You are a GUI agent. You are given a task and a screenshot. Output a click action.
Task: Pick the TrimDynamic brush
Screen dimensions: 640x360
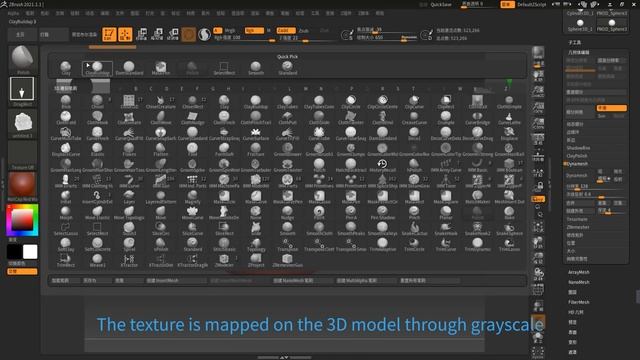tap(477, 245)
